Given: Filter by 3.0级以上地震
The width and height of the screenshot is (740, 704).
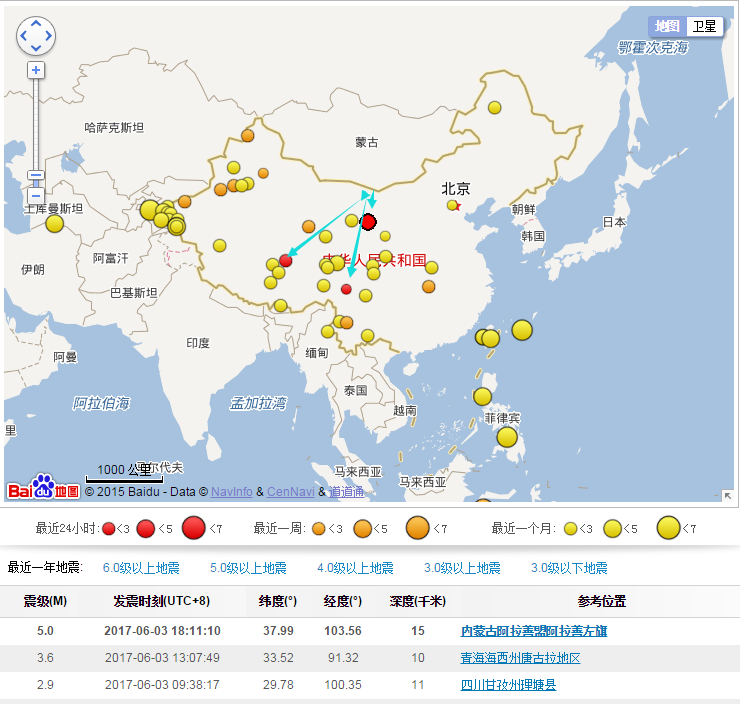Looking at the screenshot, I should tap(462, 568).
